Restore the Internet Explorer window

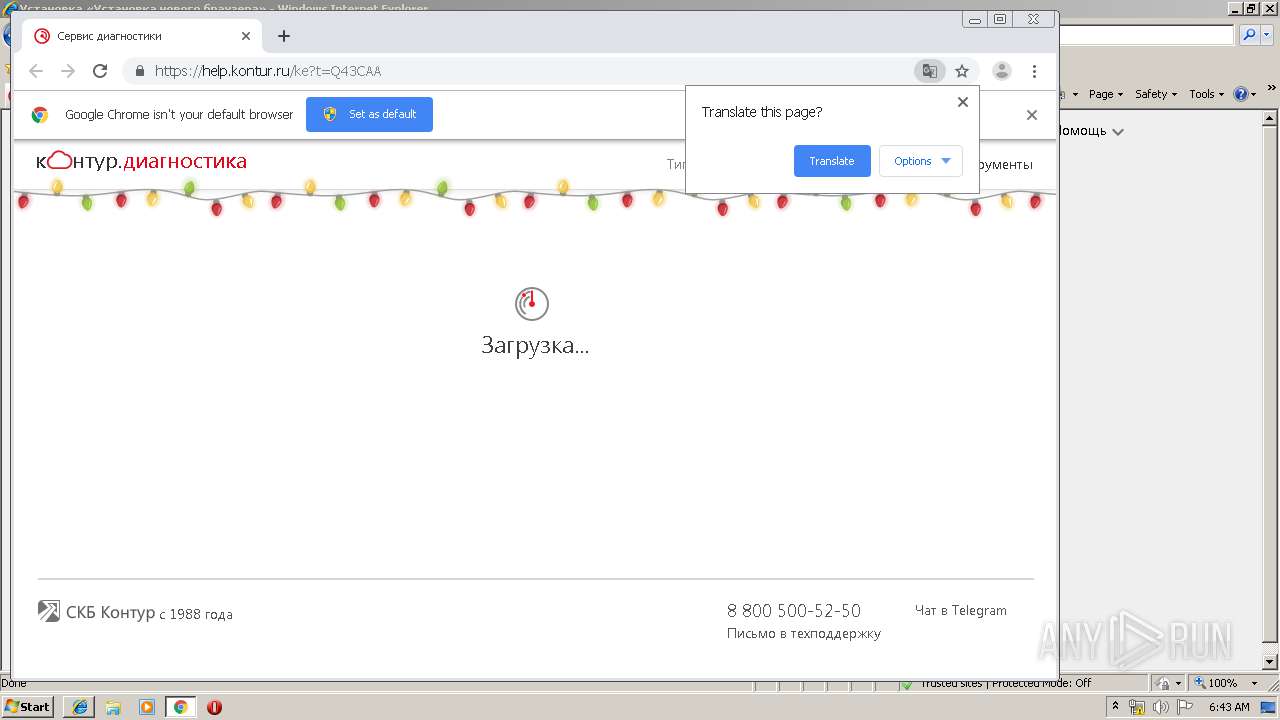(x=1250, y=8)
